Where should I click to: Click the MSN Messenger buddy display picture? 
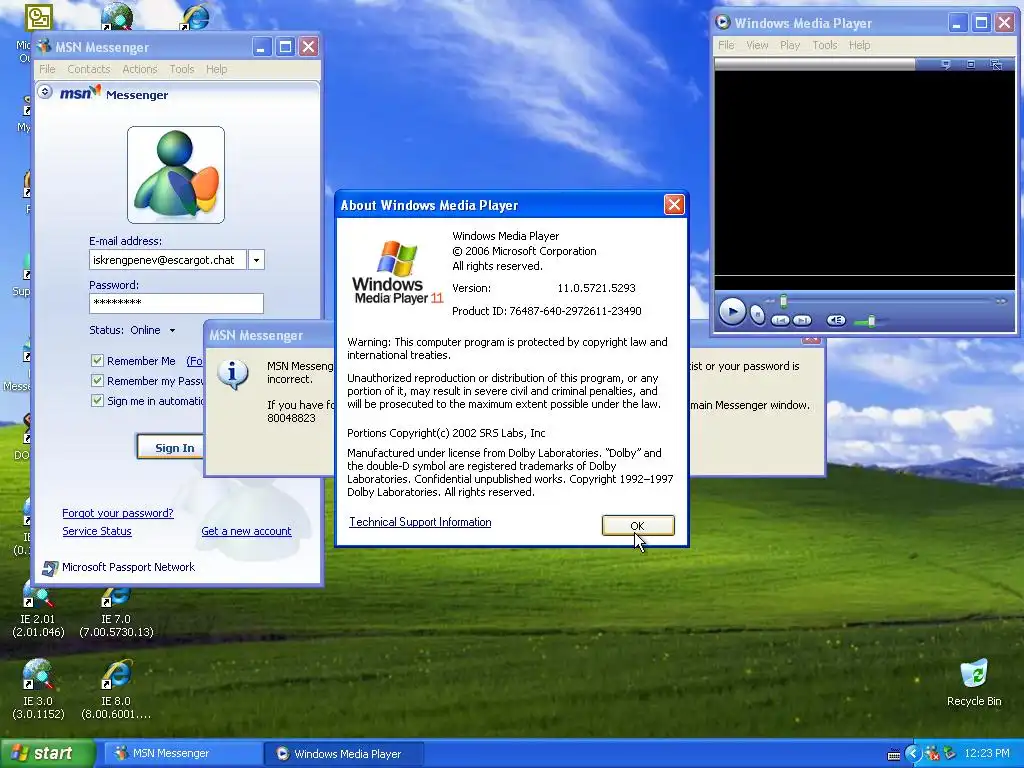point(176,175)
